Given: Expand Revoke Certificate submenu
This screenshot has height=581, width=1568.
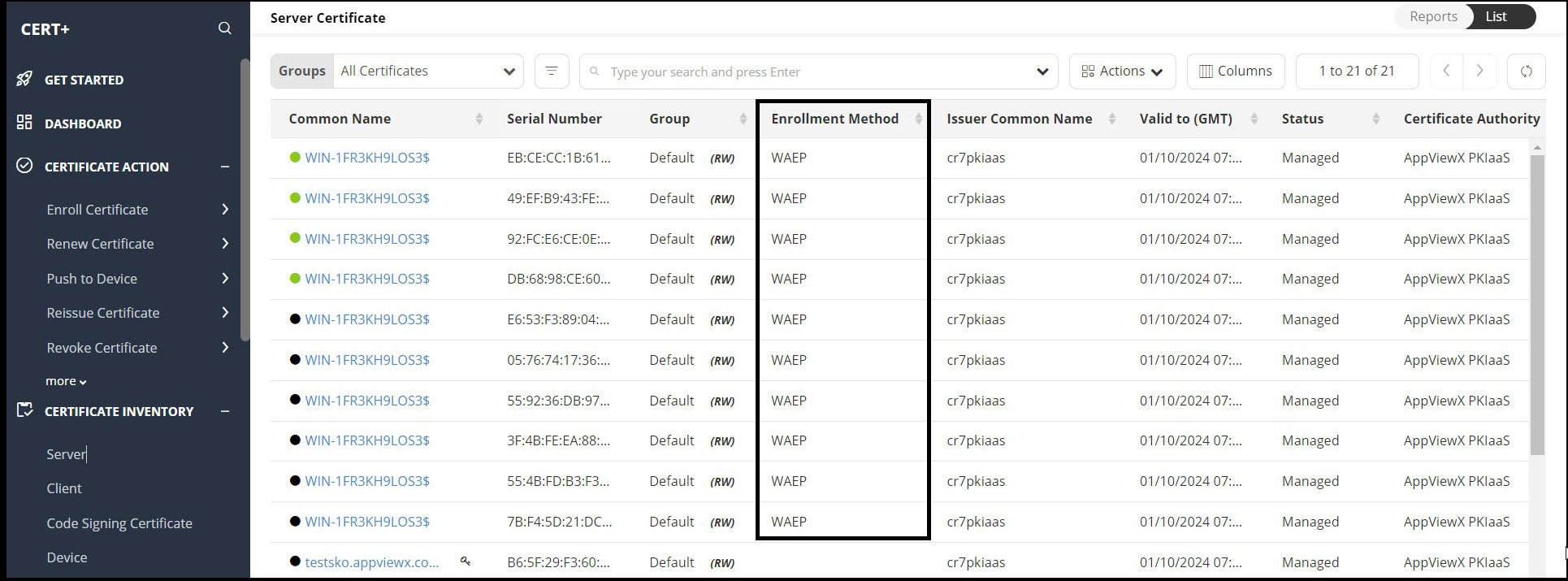Looking at the screenshot, I should [x=225, y=348].
